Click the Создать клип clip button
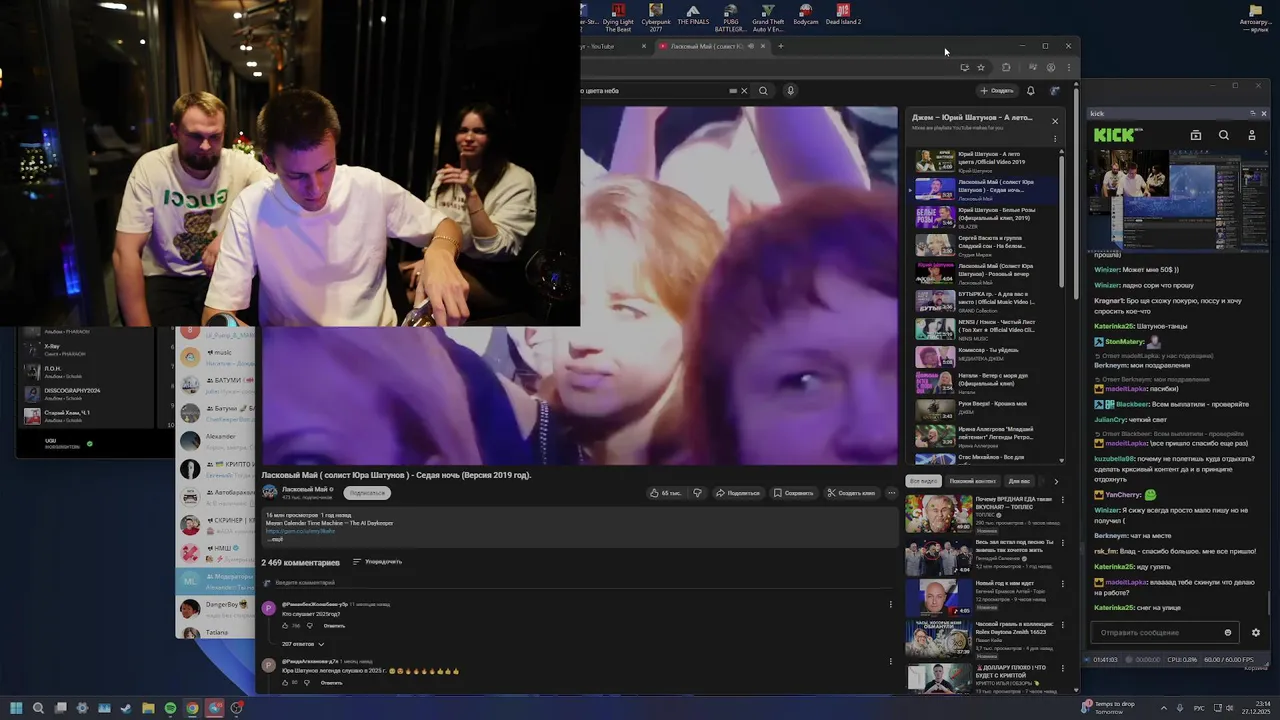Viewport: 1280px width, 720px height. pyautogui.click(x=851, y=493)
